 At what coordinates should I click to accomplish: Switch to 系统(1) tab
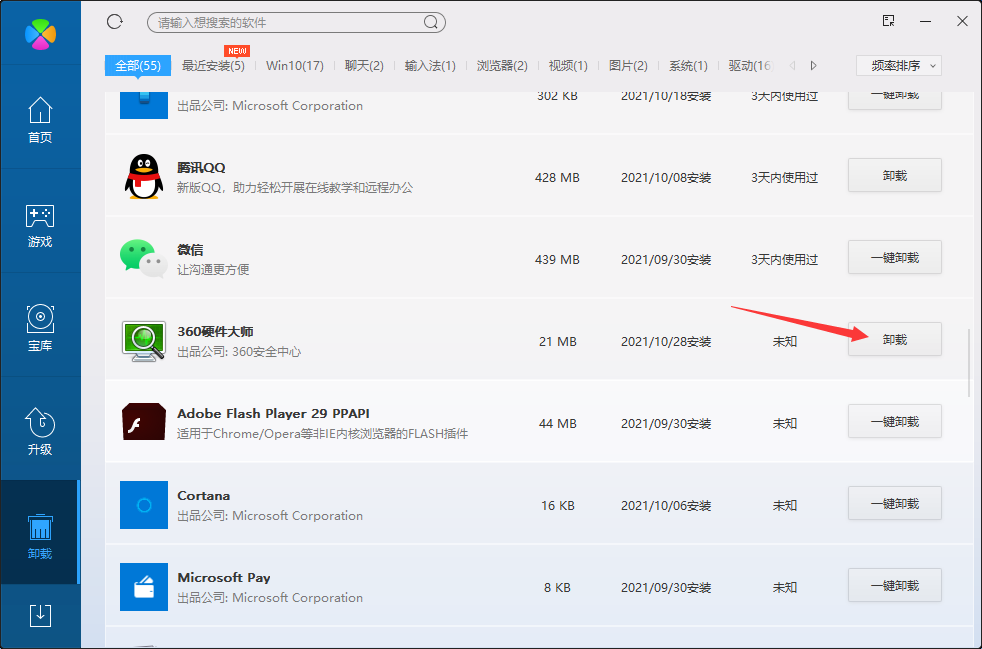pos(688,66)
